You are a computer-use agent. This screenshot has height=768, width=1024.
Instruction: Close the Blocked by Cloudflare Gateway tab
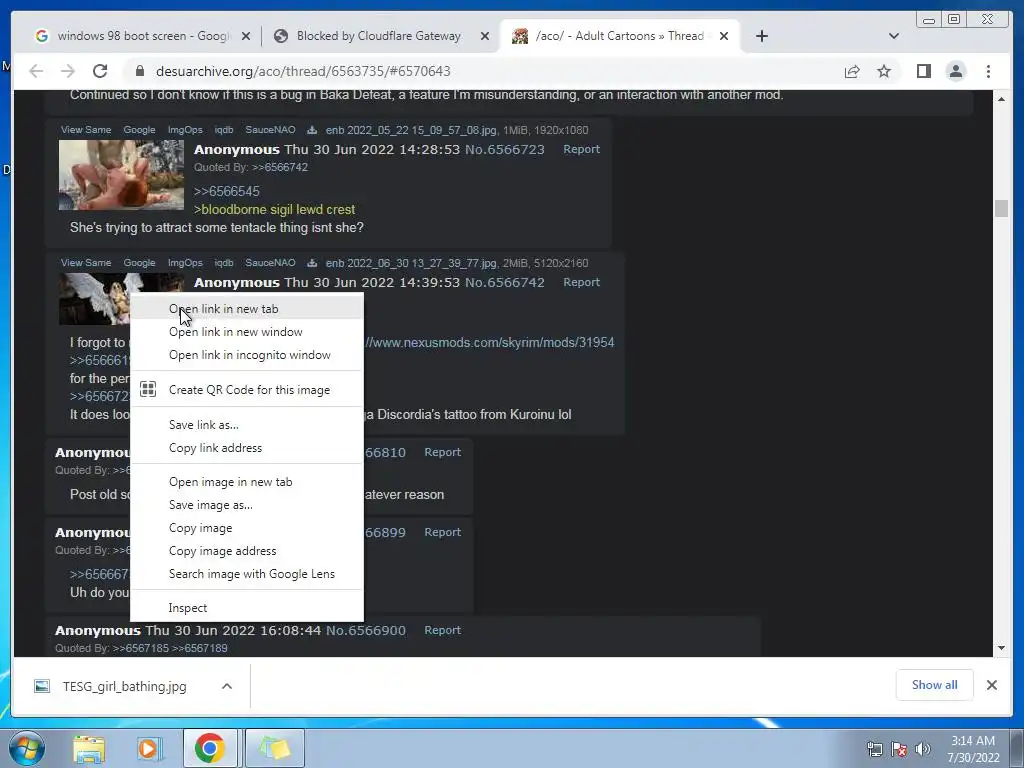click(485, 36)
